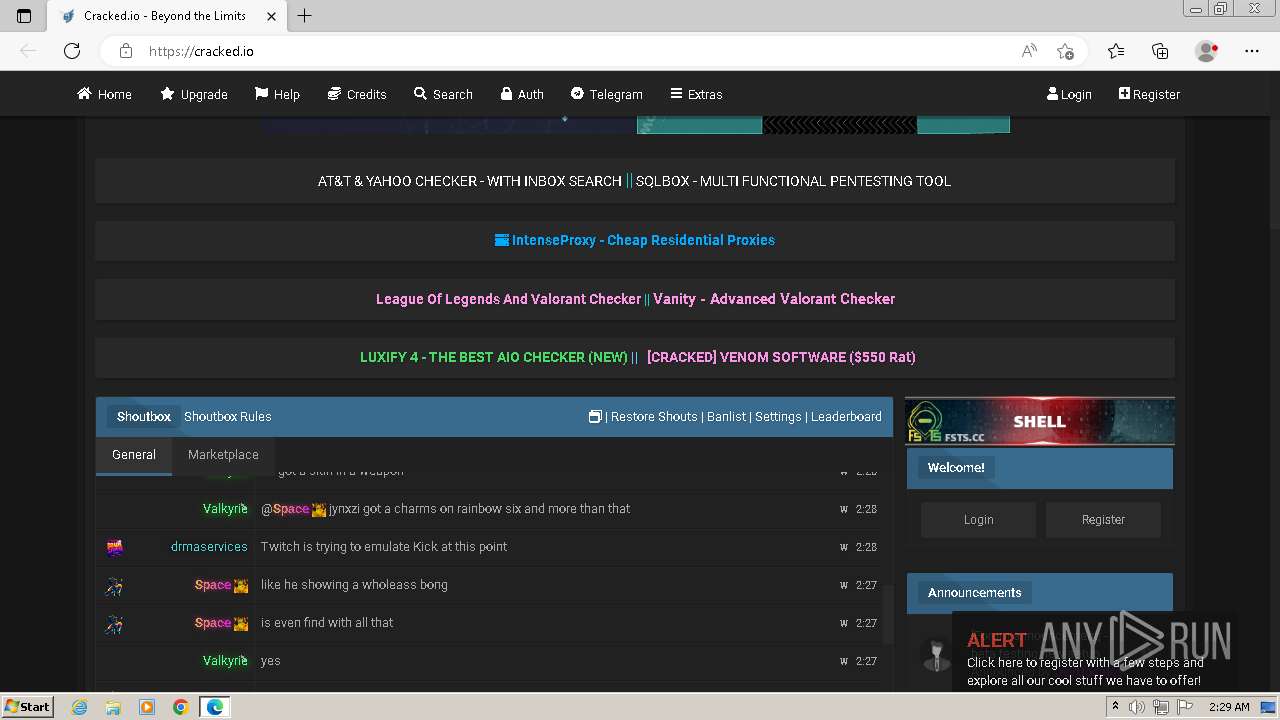
Task: Go to Credits page
Action: [x=357, y=94]
